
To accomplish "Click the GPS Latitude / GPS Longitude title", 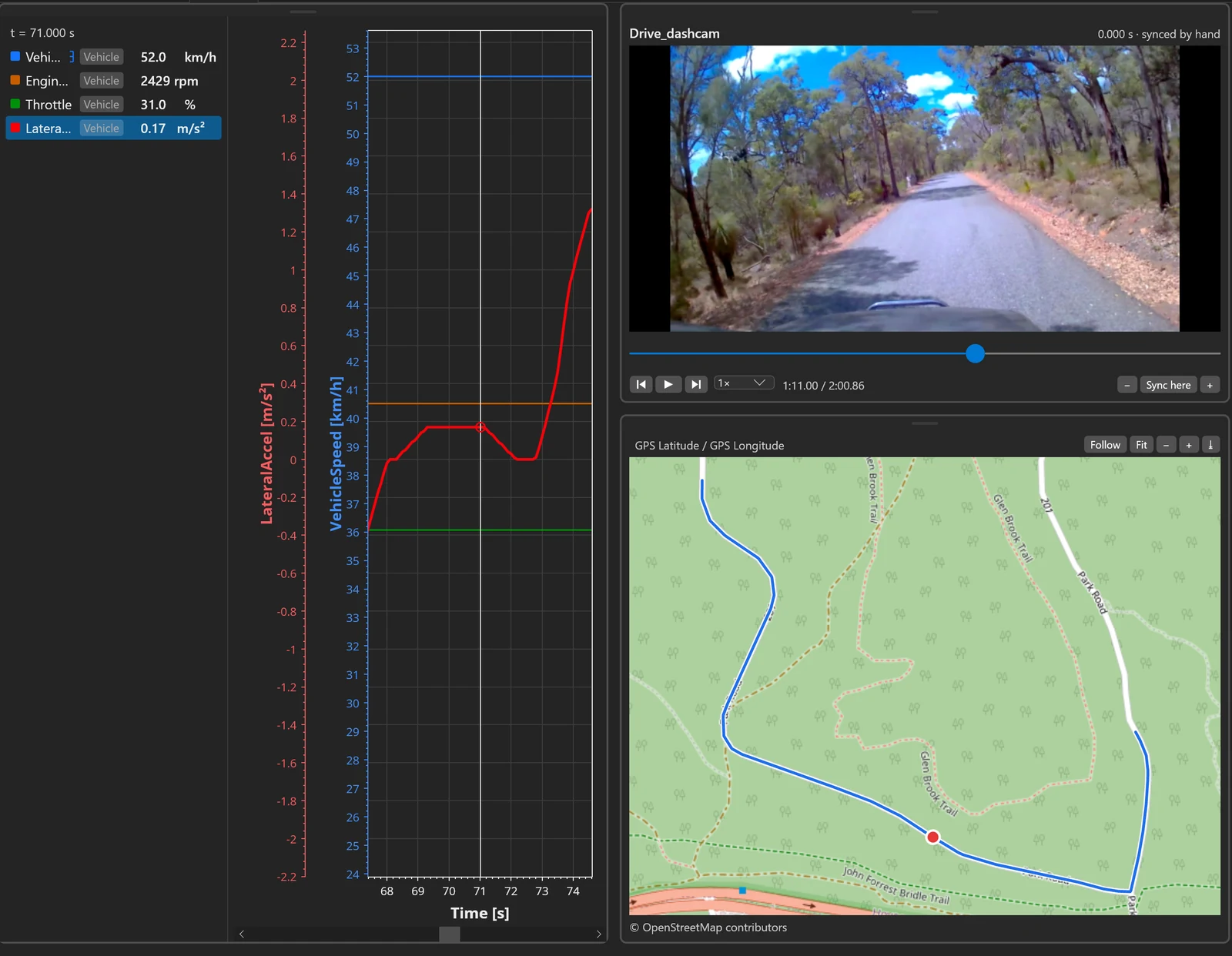I will click(x=709, y=446).
